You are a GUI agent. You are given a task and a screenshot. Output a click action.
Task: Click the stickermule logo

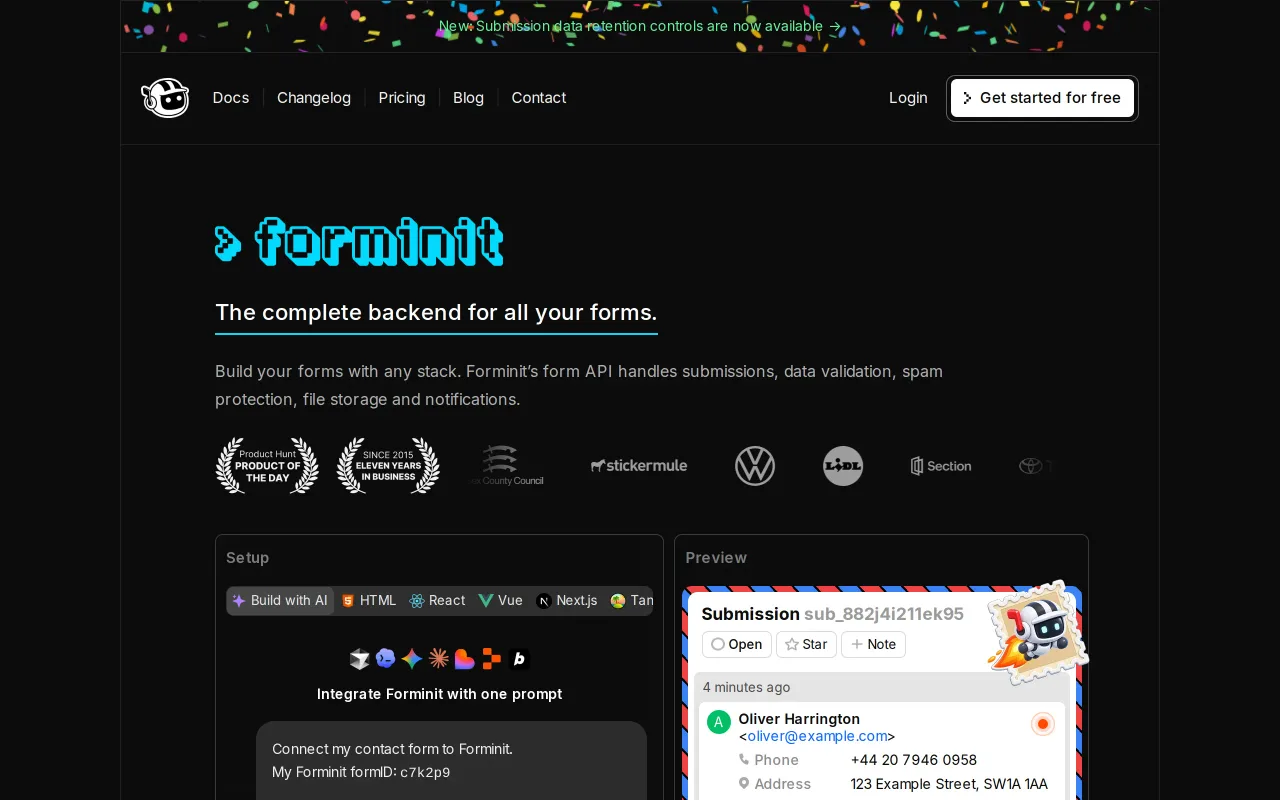[x=639, y=466]
